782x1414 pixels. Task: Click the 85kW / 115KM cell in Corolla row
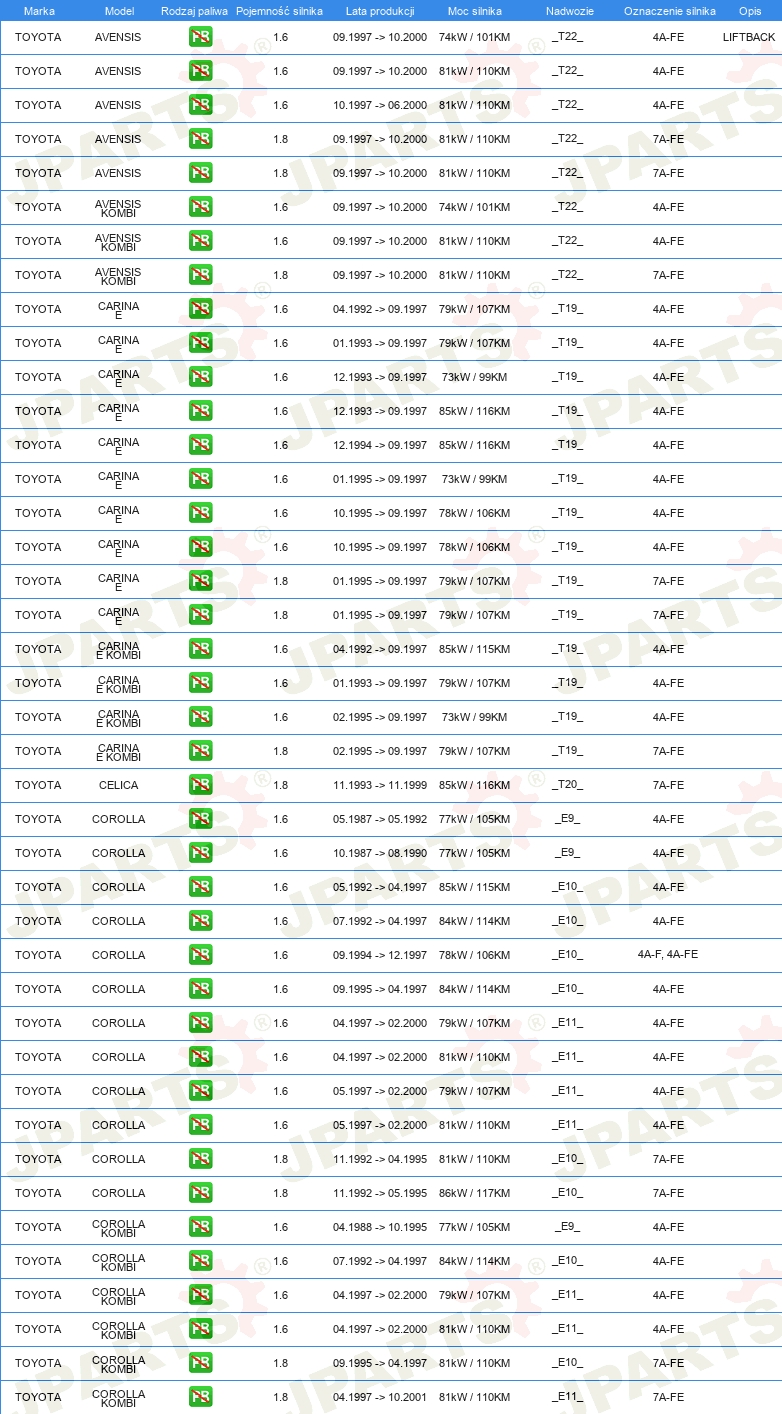pyautogui.click(x=474, y=887)
